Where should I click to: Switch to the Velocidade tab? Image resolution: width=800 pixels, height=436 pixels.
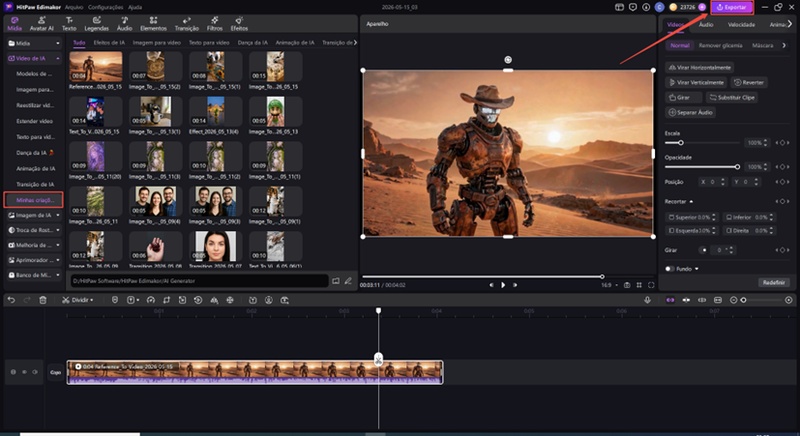click(741, 24)
